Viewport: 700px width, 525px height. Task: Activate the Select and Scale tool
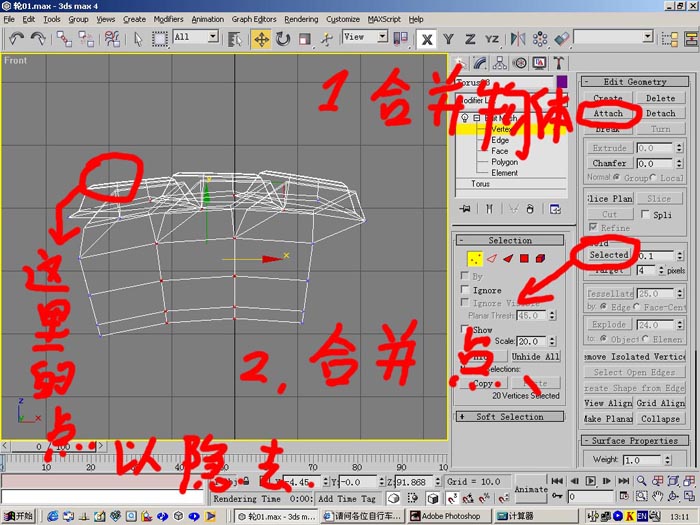(x=305, y=39)
